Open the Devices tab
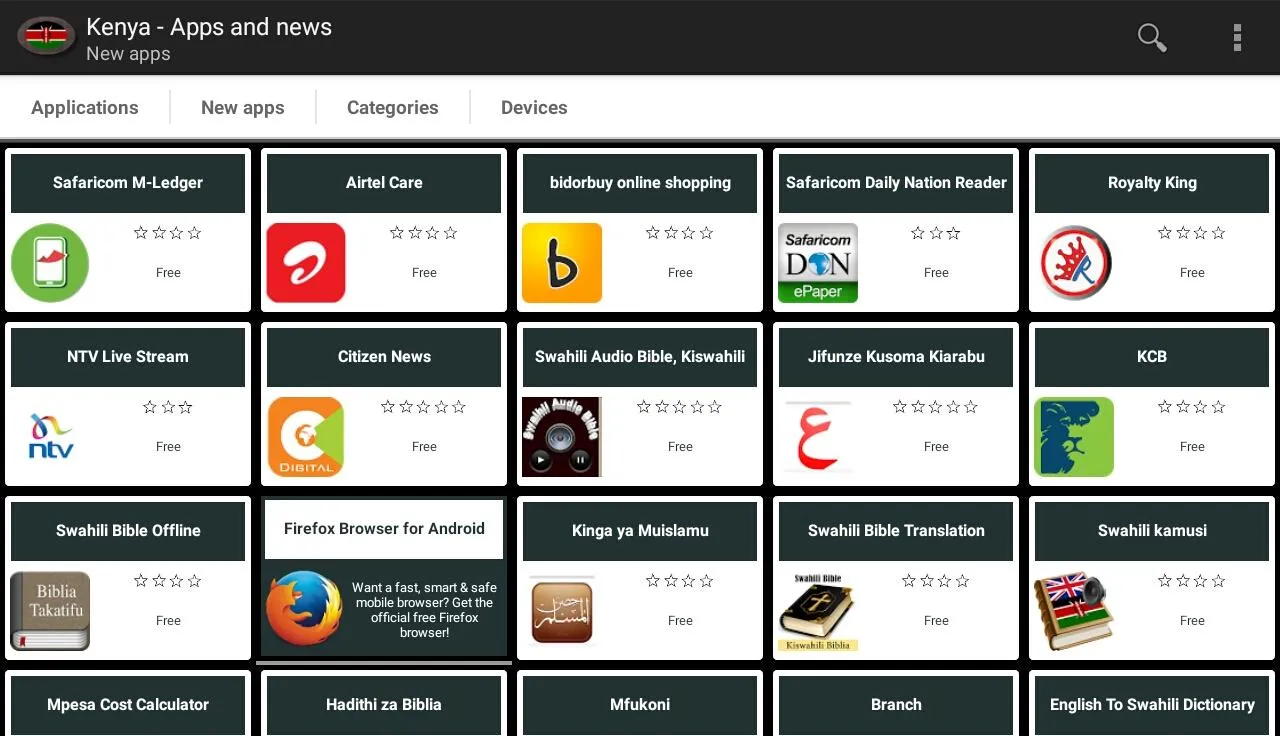Viewport: 1280px width, 736px height. point(534,107)
